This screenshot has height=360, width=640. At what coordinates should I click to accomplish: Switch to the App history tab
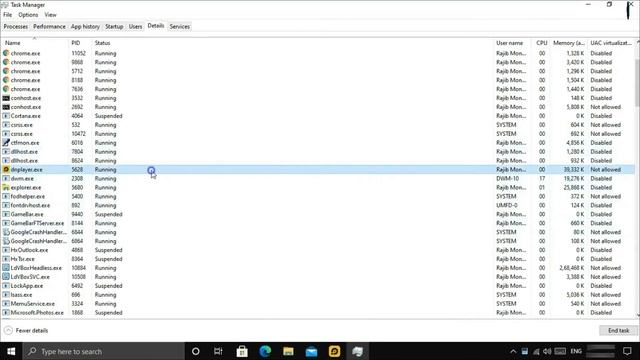point(85,27)
